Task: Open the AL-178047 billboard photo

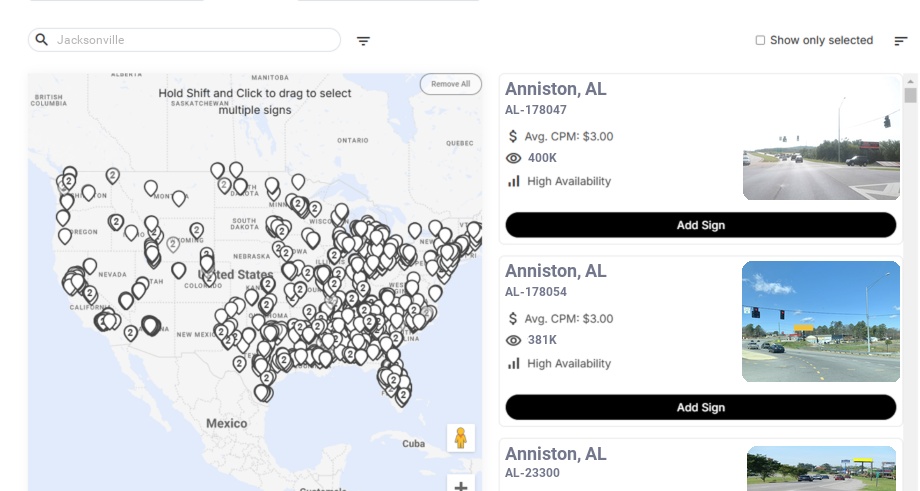Action: (821, 140)
